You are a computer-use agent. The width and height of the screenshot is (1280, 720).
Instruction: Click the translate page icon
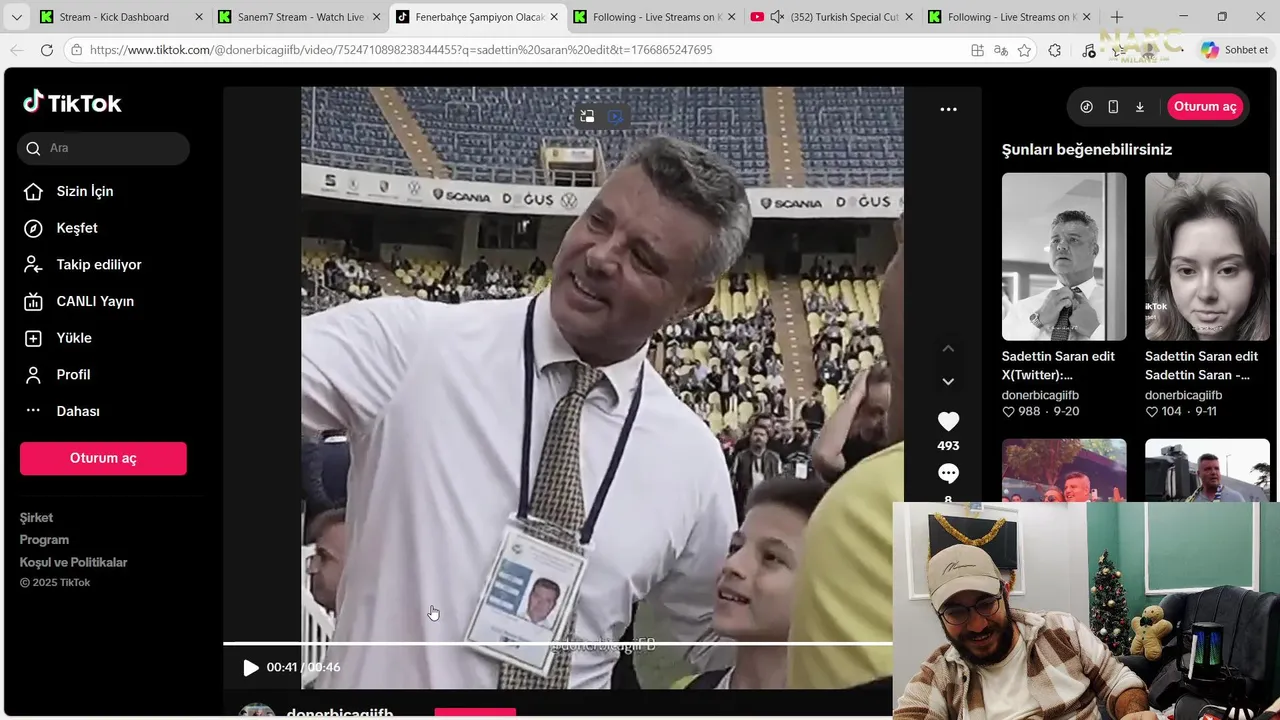tap(1001, 50)
